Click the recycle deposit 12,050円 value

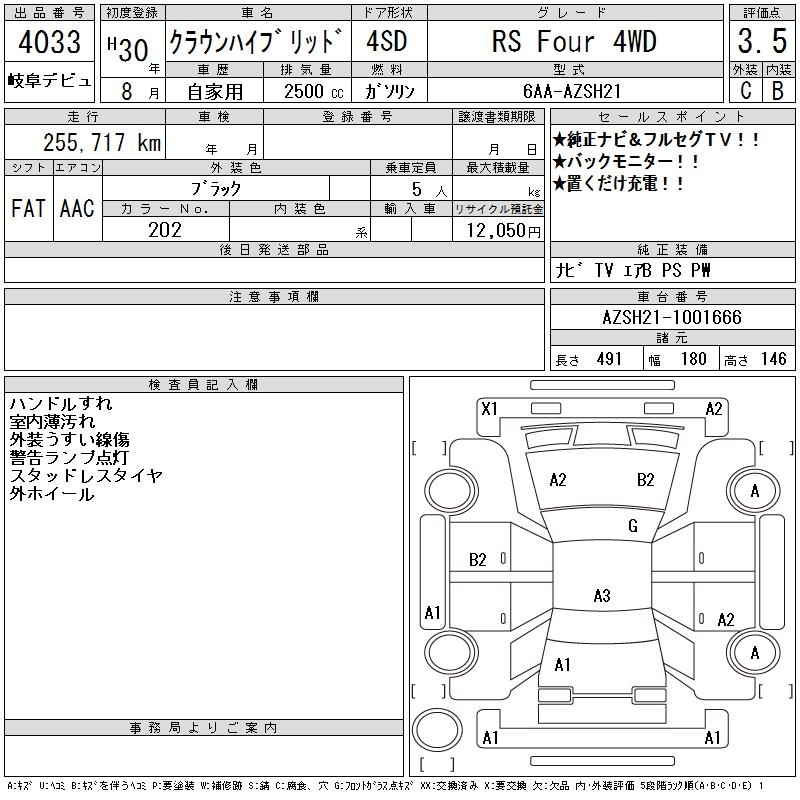click(498, 231)
